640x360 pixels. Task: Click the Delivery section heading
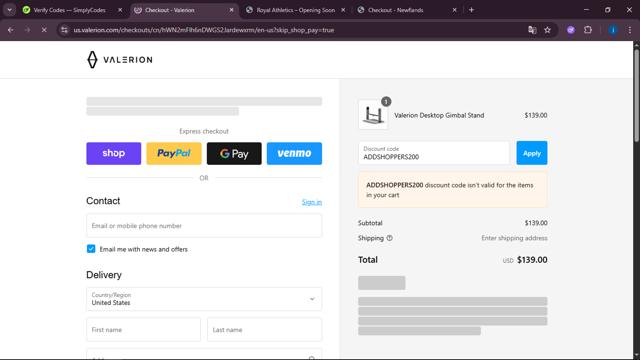pos(104,275)
